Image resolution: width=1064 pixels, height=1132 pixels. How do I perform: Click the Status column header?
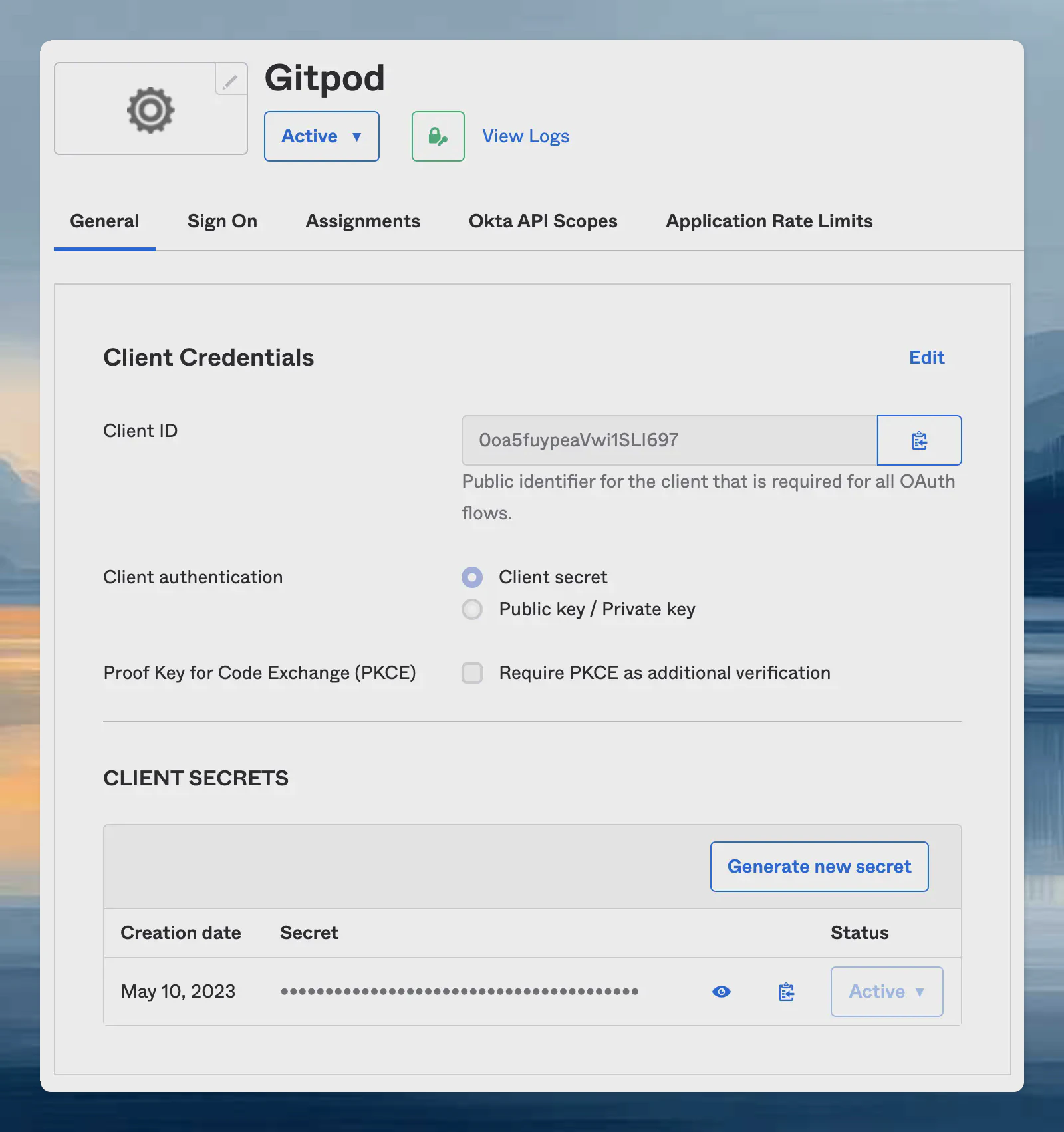click(860, 933)
